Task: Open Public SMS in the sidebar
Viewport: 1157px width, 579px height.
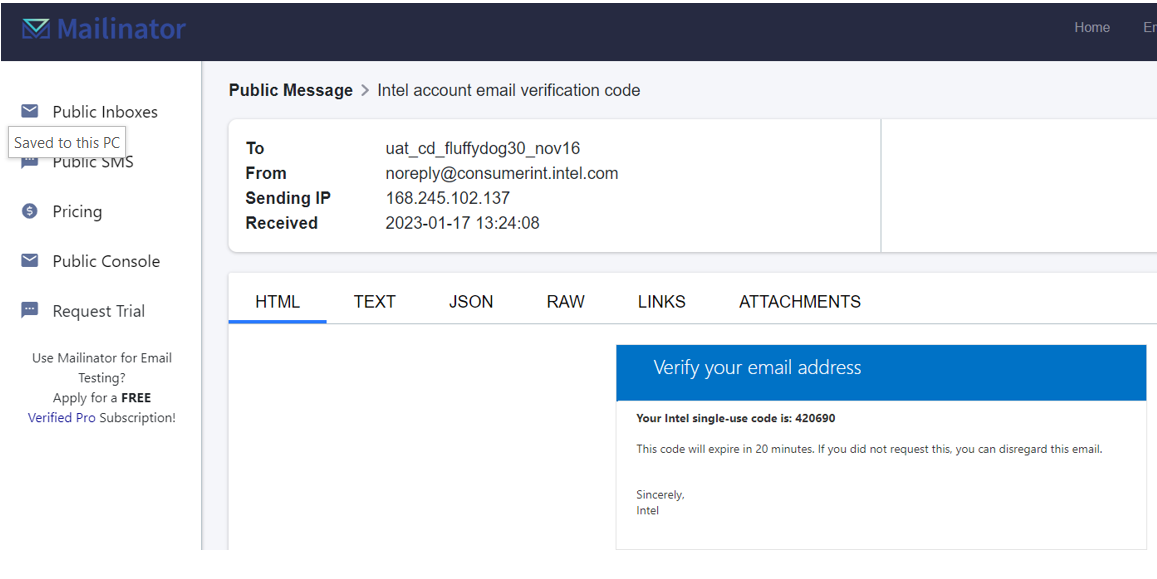Action: click(93, 162)
